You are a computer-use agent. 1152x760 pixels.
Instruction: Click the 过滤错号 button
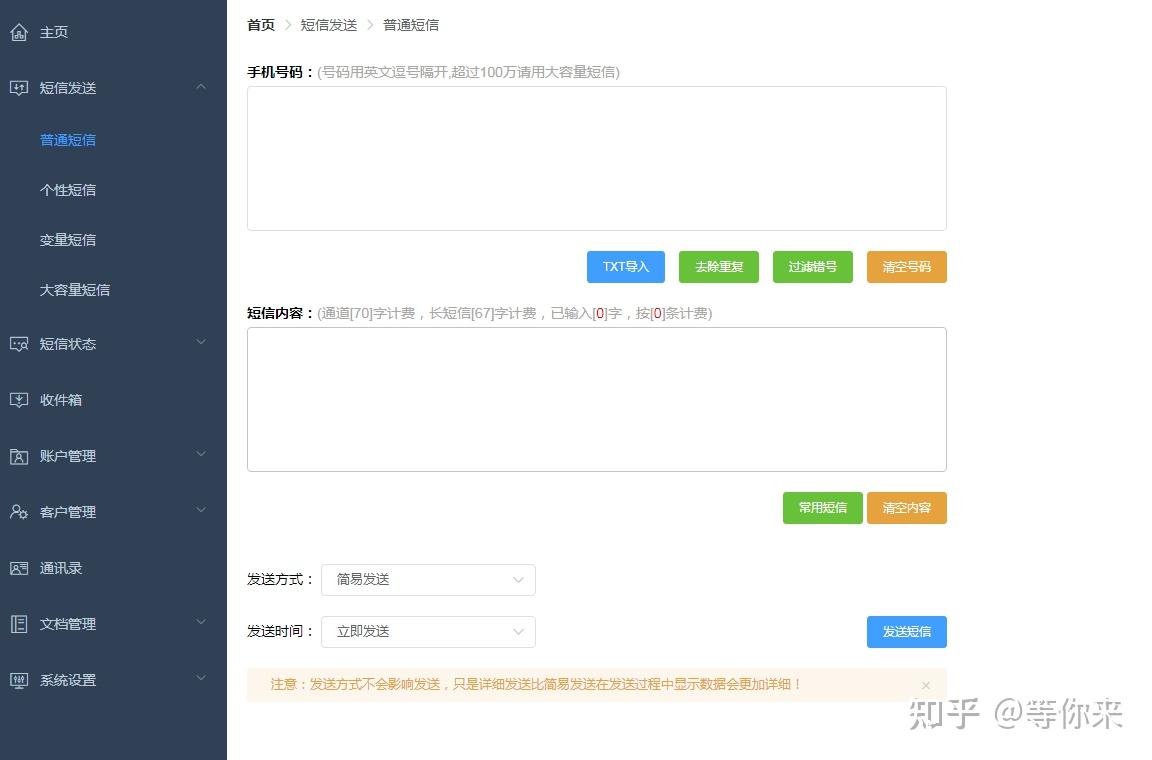[x=813, y=267]
